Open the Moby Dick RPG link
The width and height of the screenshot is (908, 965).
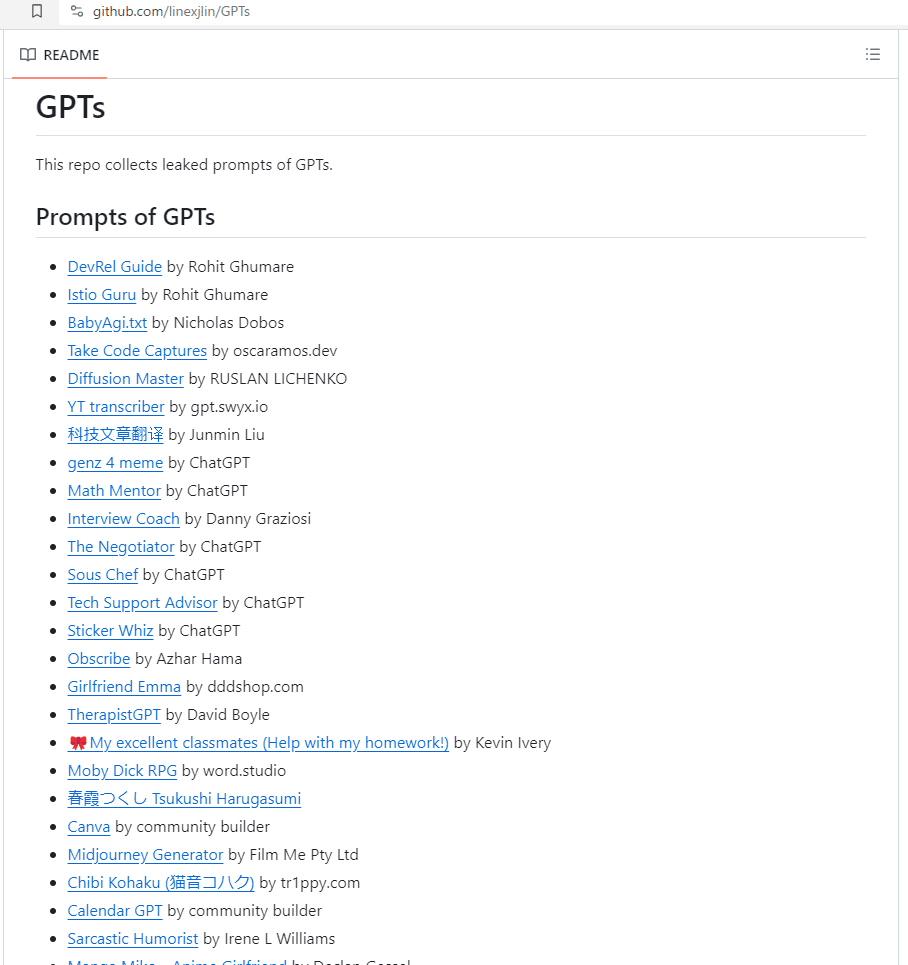point(121,770)
